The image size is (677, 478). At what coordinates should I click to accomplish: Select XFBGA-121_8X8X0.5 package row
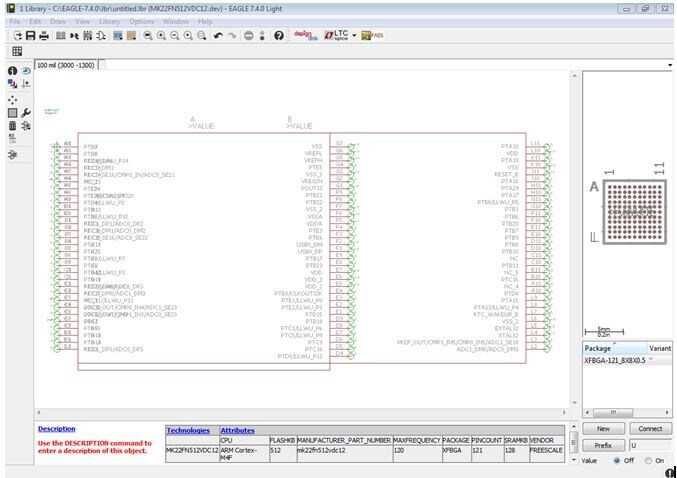614,359
